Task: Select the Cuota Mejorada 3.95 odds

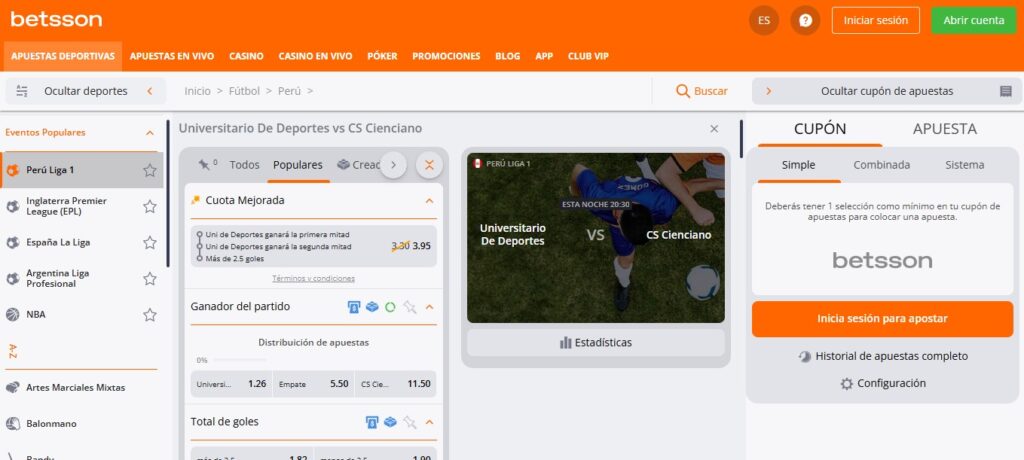Action: [x=313, y=246]
